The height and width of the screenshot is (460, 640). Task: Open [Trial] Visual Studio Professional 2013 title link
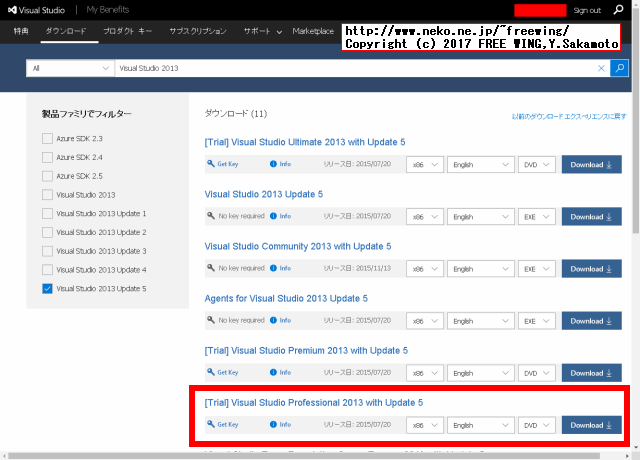pyautogui.click(x=314, y=403)
